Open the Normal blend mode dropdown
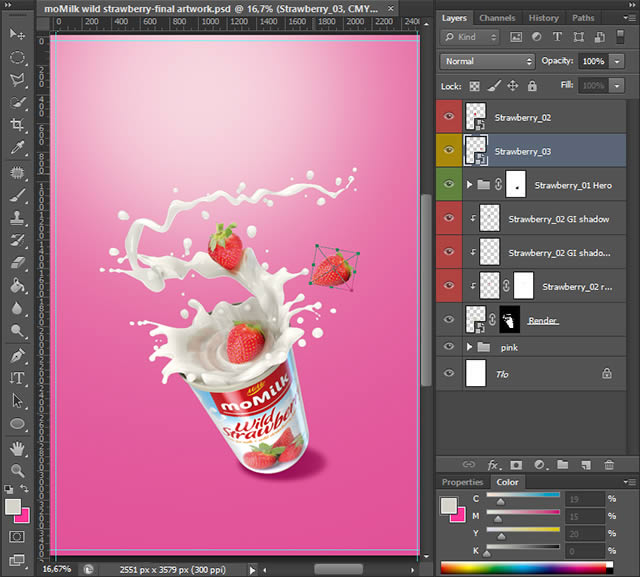This screenshot has width=640, height=577. click(x=487, y=61)
